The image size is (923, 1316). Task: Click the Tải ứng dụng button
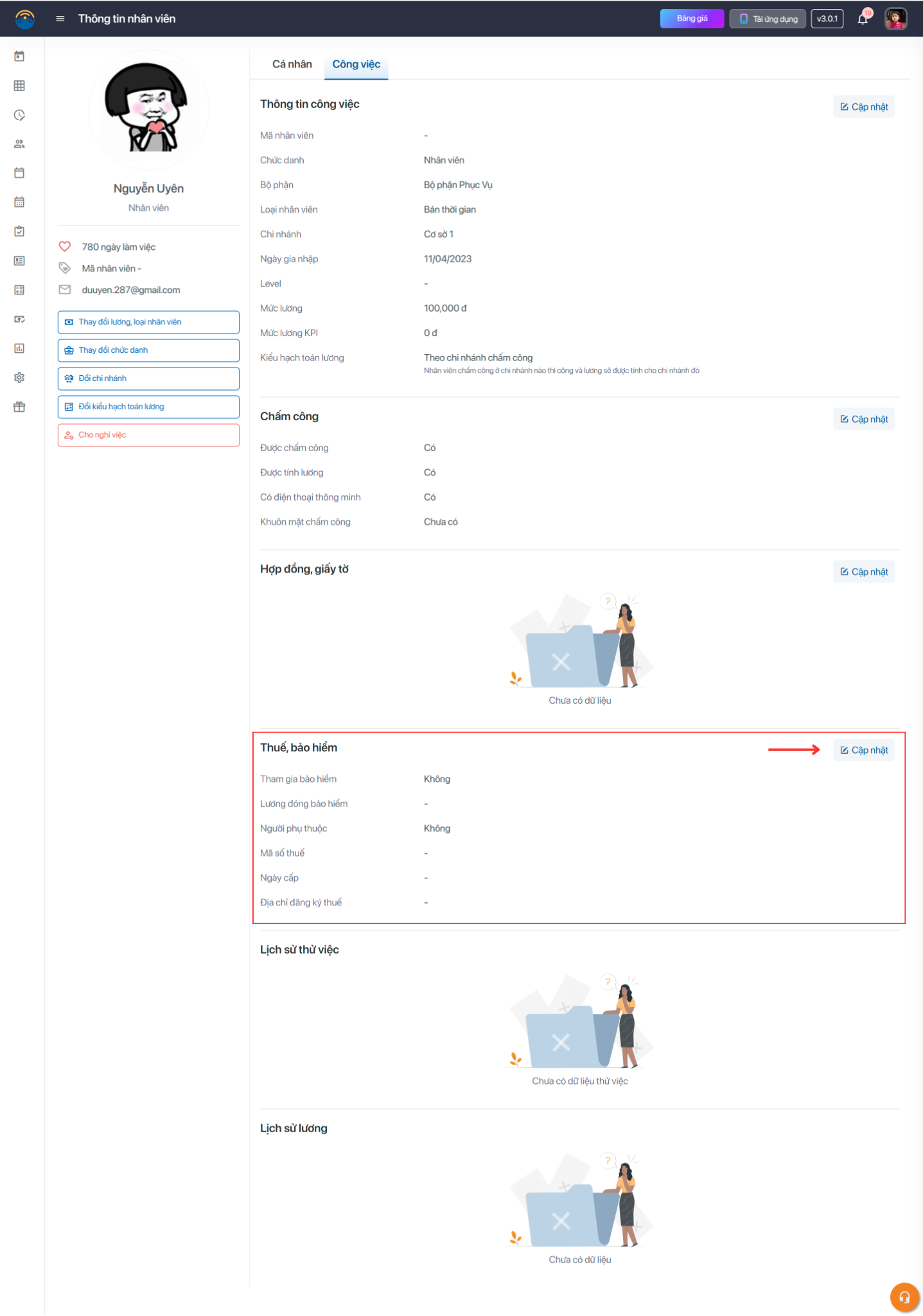tap(768, 19)
